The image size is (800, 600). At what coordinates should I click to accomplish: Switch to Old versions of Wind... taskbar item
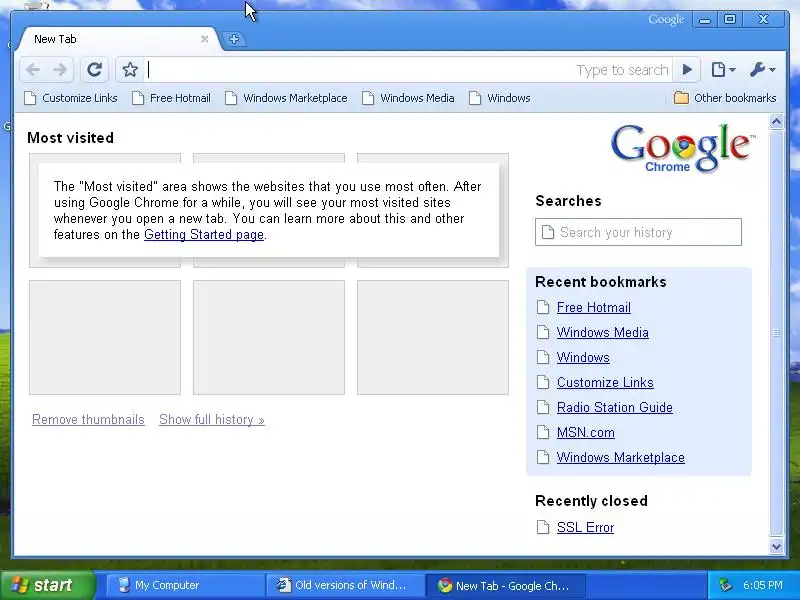pos(345,585)
